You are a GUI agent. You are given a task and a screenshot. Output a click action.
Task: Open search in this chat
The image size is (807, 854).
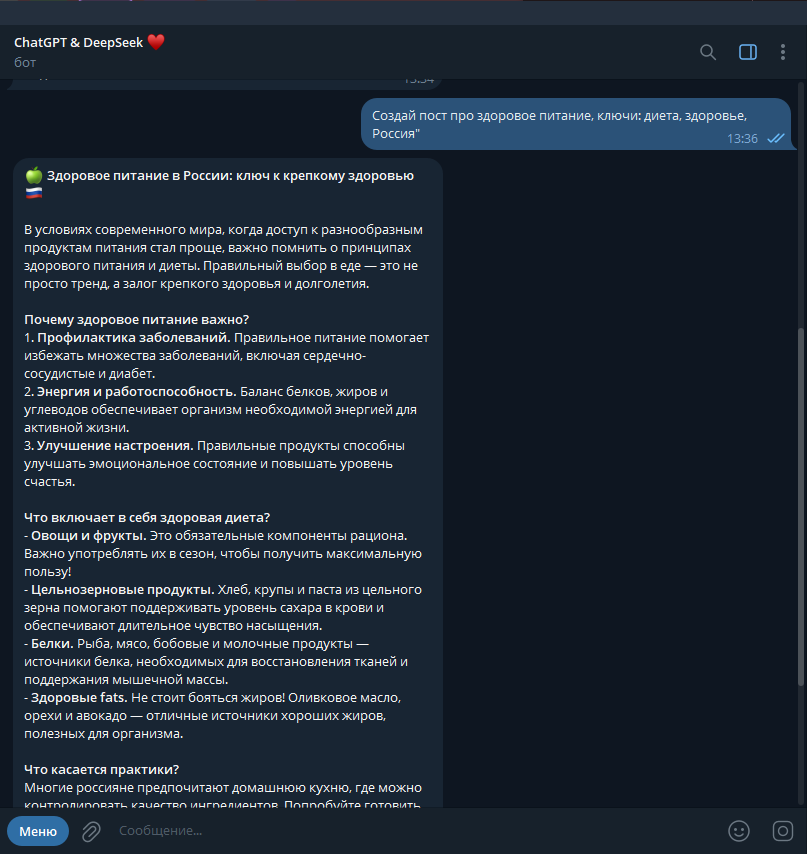coord(708,52)
